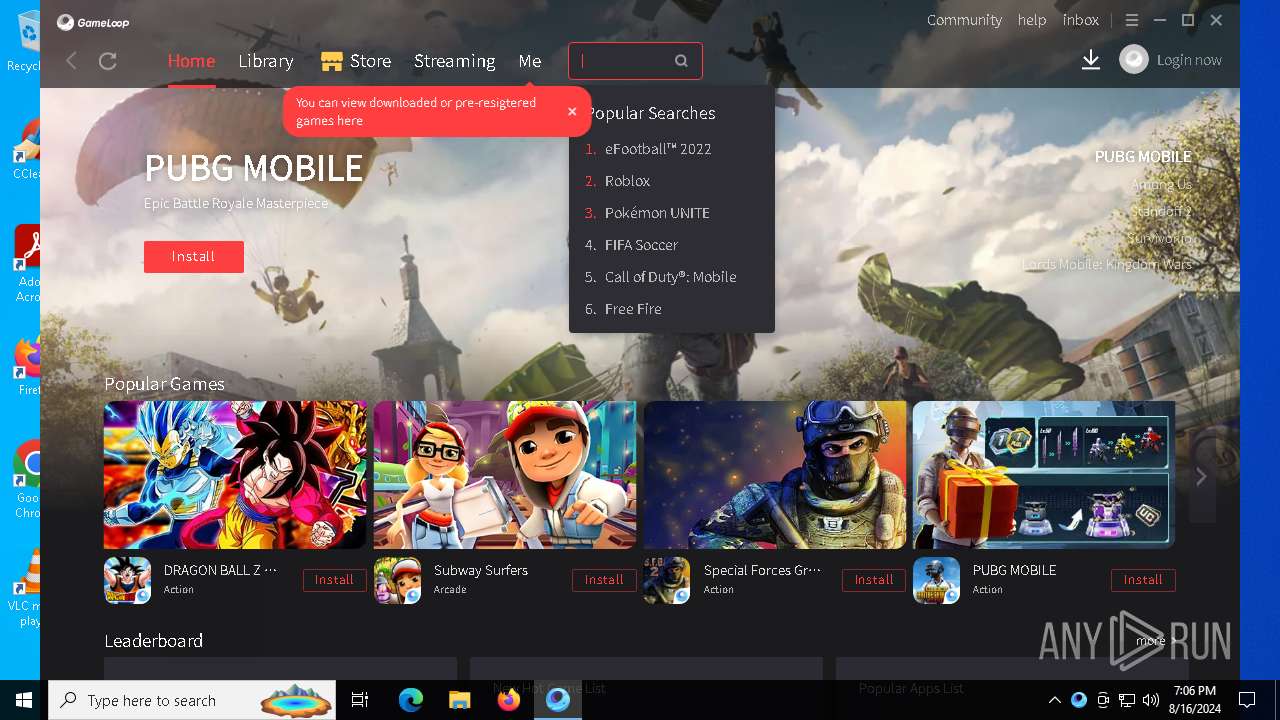
Task: Click Login now
Action: coord(1189,60)
